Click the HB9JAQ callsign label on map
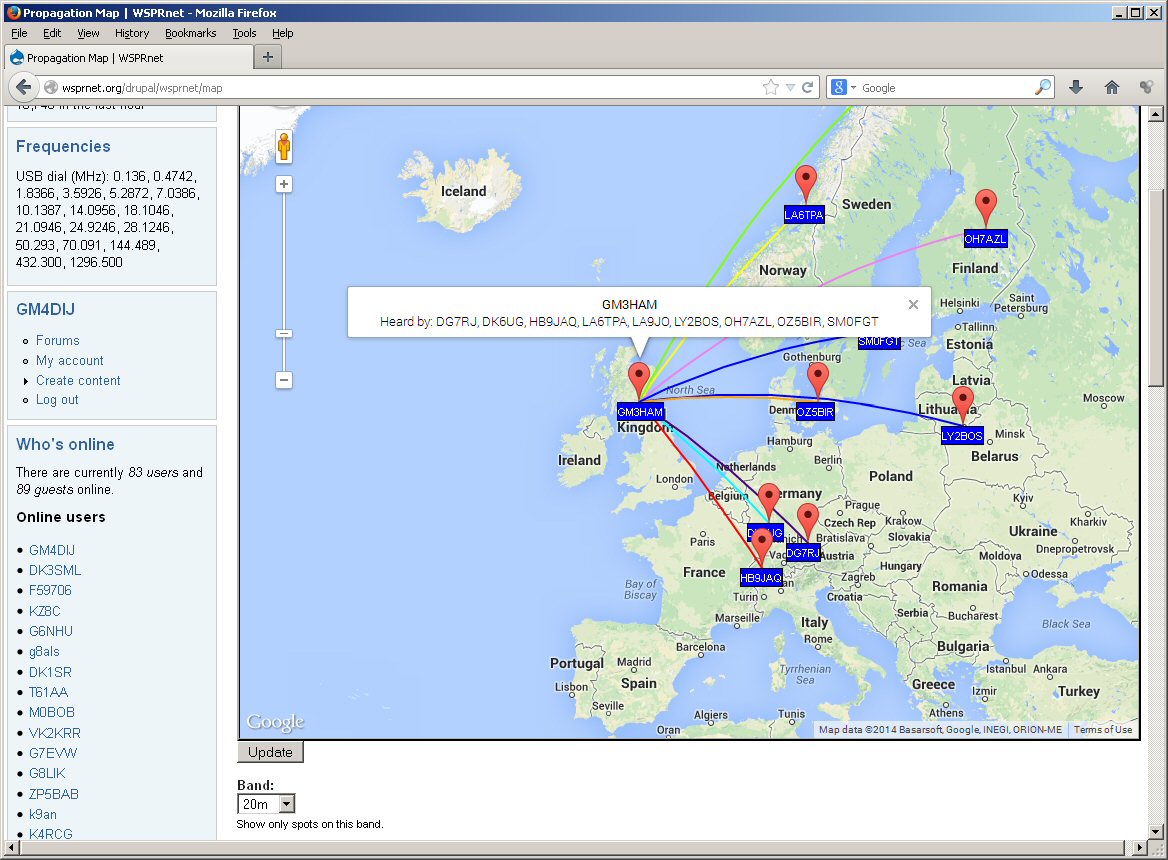 761,578
